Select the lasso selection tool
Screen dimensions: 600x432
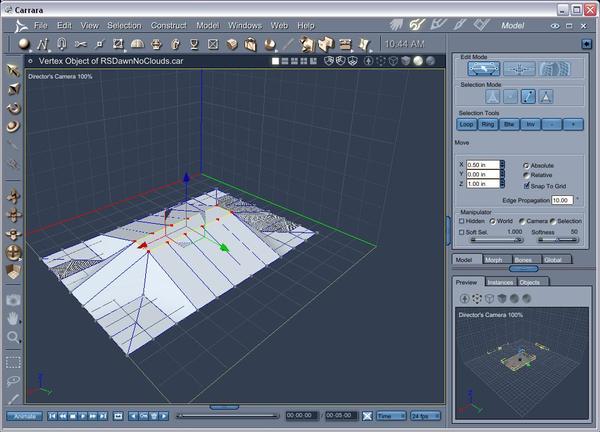pyautogui.click(x=13, y=381)
